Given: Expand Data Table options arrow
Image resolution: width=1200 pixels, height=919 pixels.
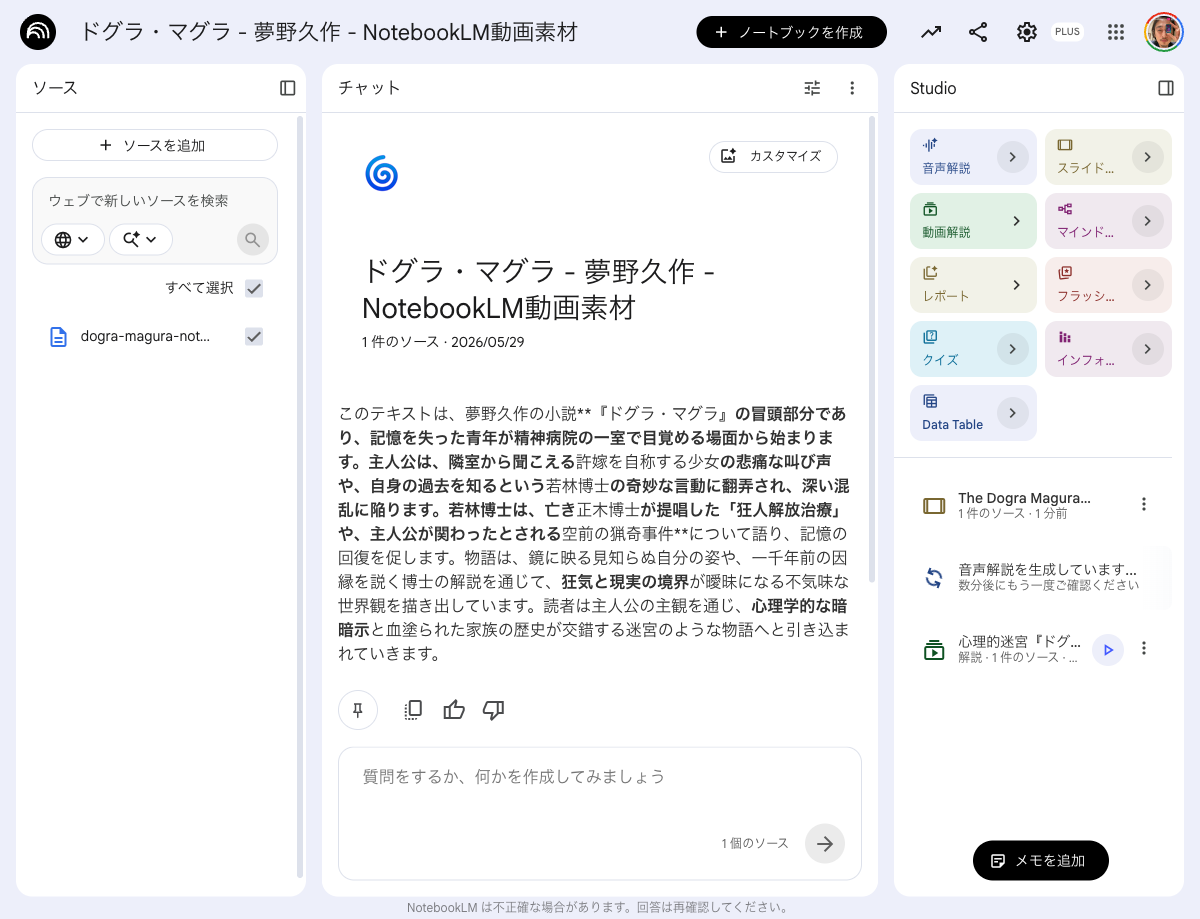Looking at the screenshot, I should [x=1013, y=413].
